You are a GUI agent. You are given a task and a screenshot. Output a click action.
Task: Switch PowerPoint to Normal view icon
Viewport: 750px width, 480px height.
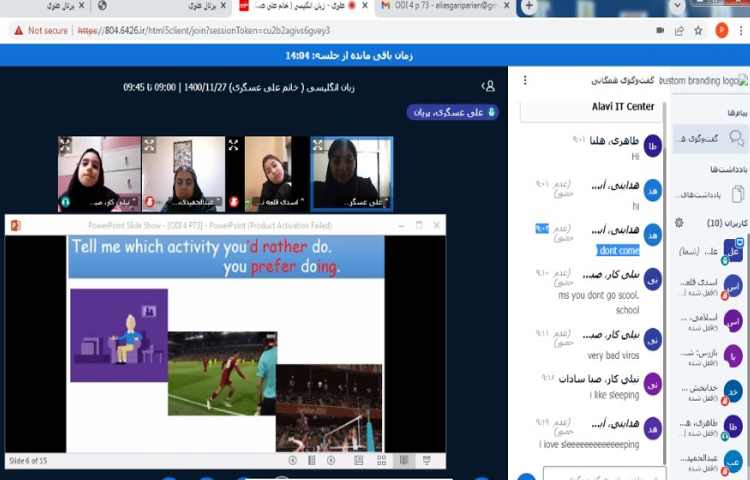(358, 460)
